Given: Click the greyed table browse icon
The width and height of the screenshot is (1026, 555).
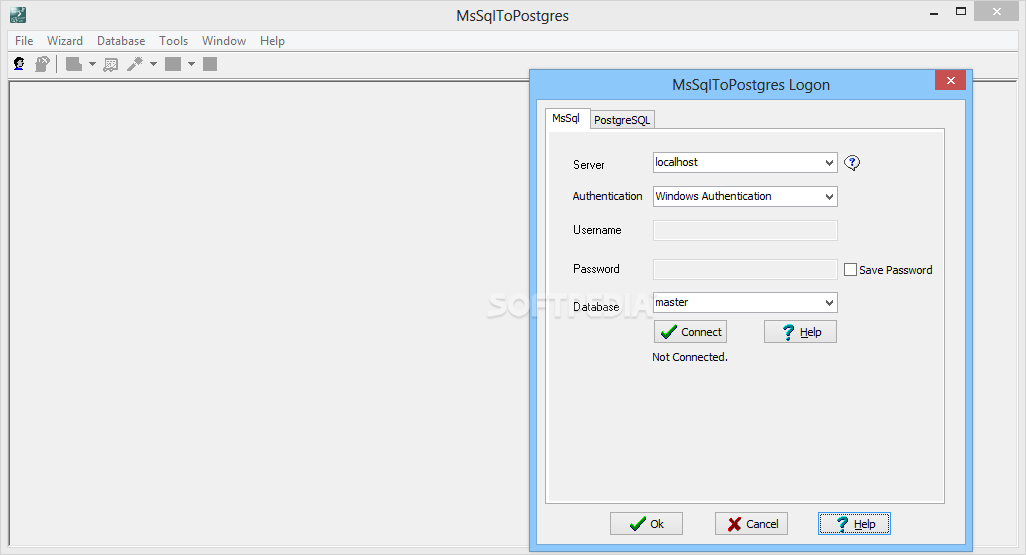Looking at the screenshot, I should (111, 64).
